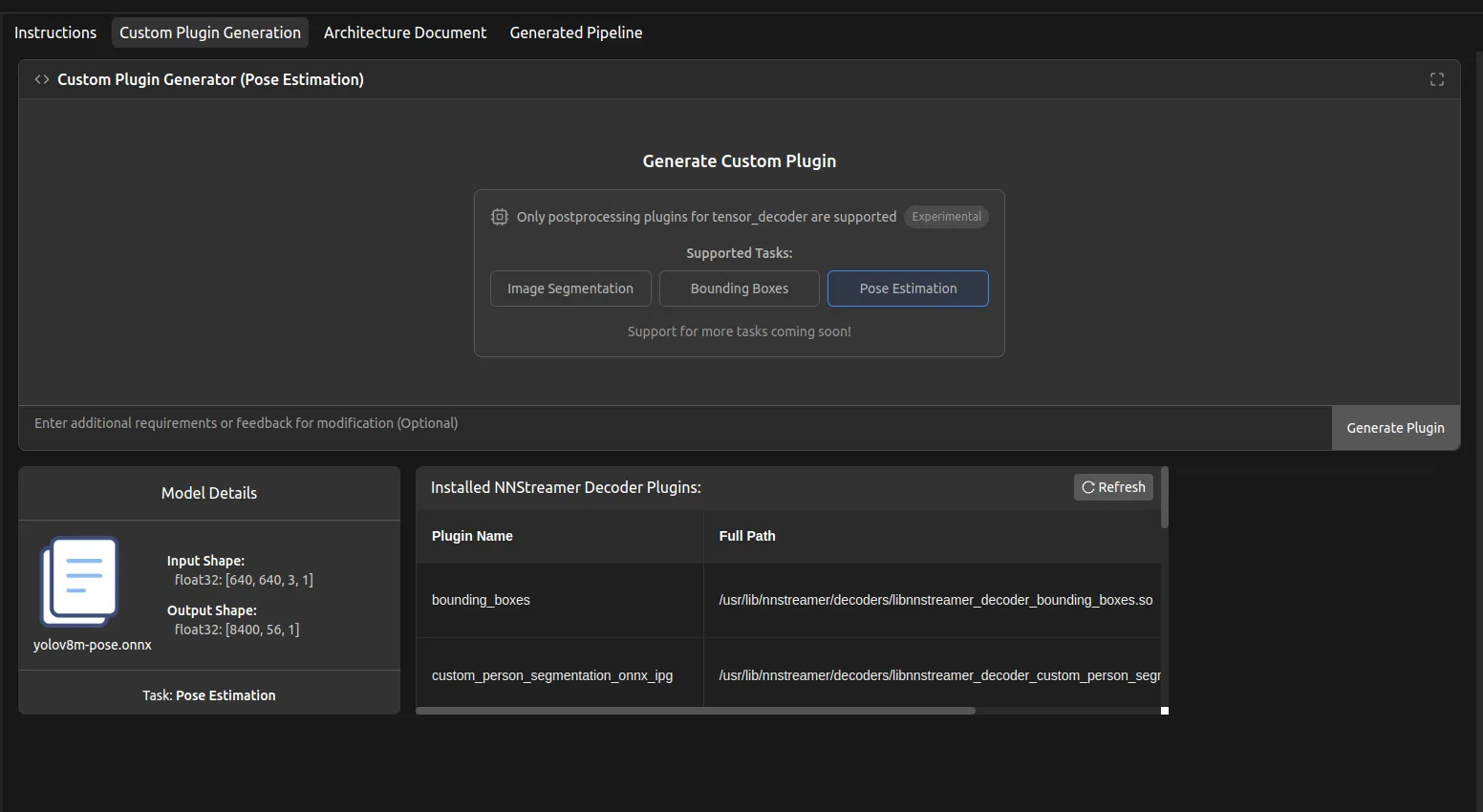The image size is (1483, 812).
Task: Click the Experimental badge
Action: point(946,217)
